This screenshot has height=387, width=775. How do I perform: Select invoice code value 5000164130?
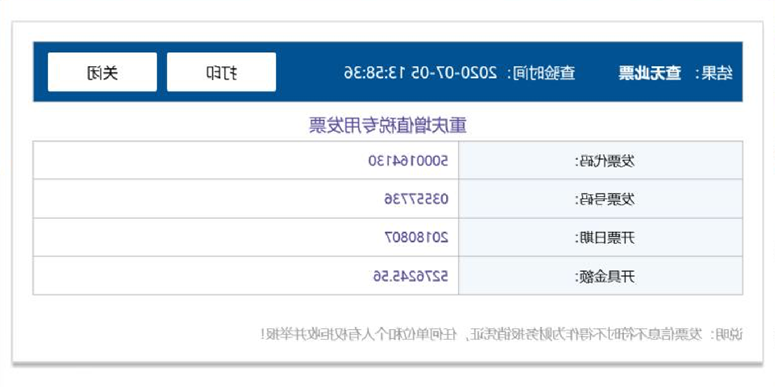(x=409, y=160)
